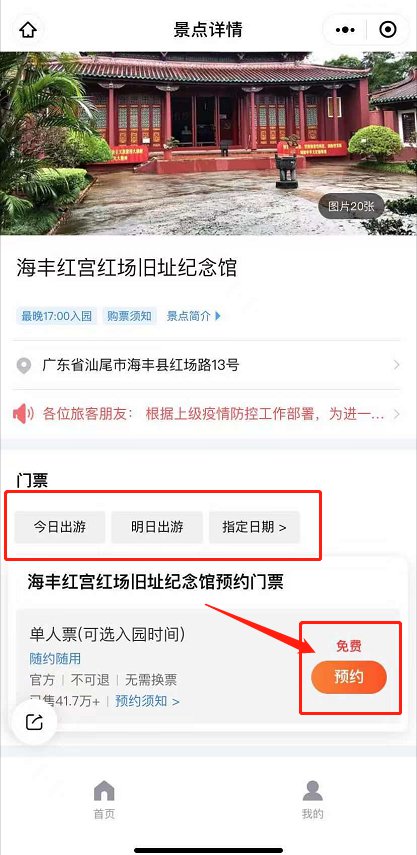
Task: Tap the orange 预约 button
Action: point(349,677)
